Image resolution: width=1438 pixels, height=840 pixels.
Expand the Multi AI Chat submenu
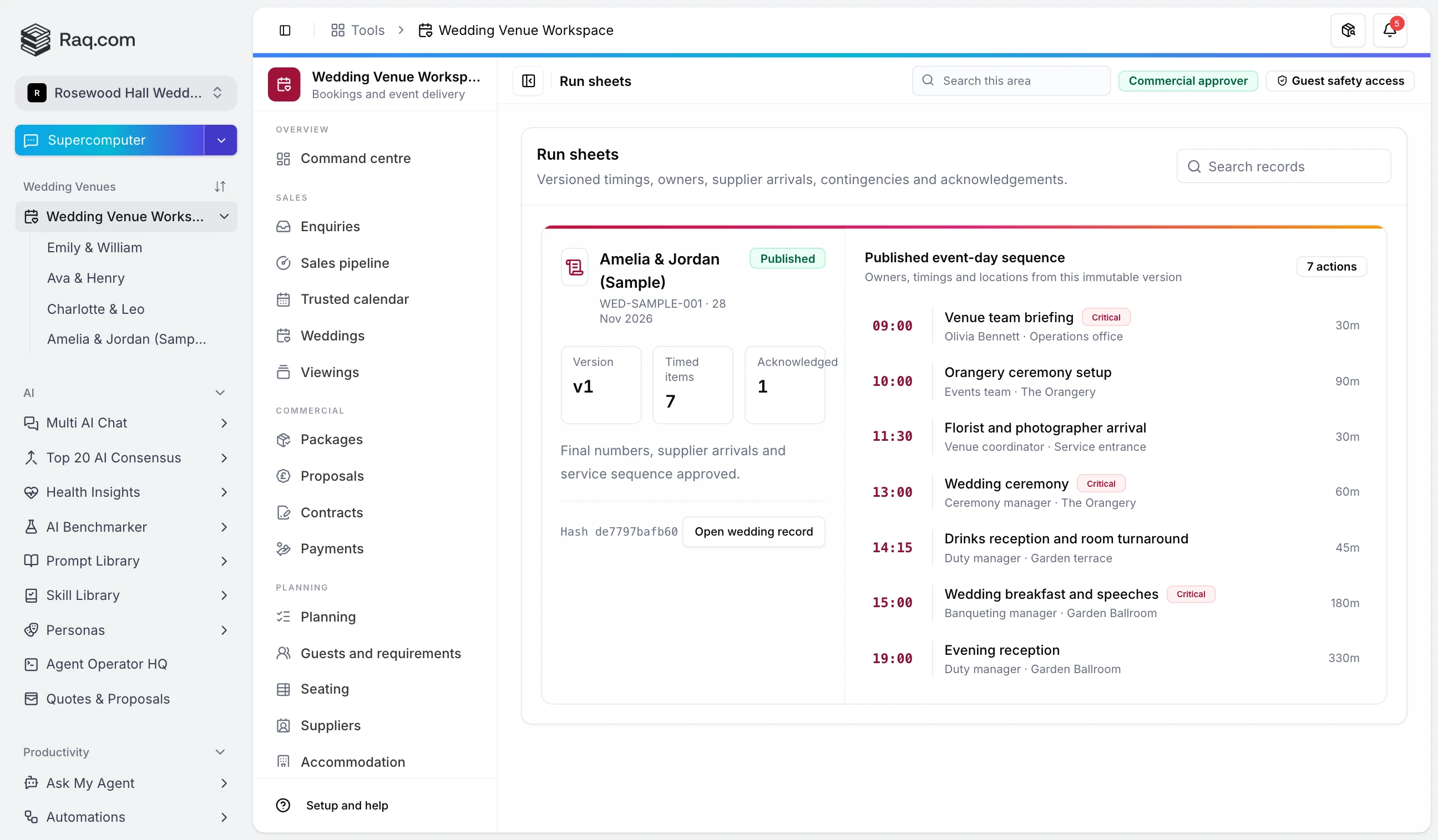(x=224, y=423)
